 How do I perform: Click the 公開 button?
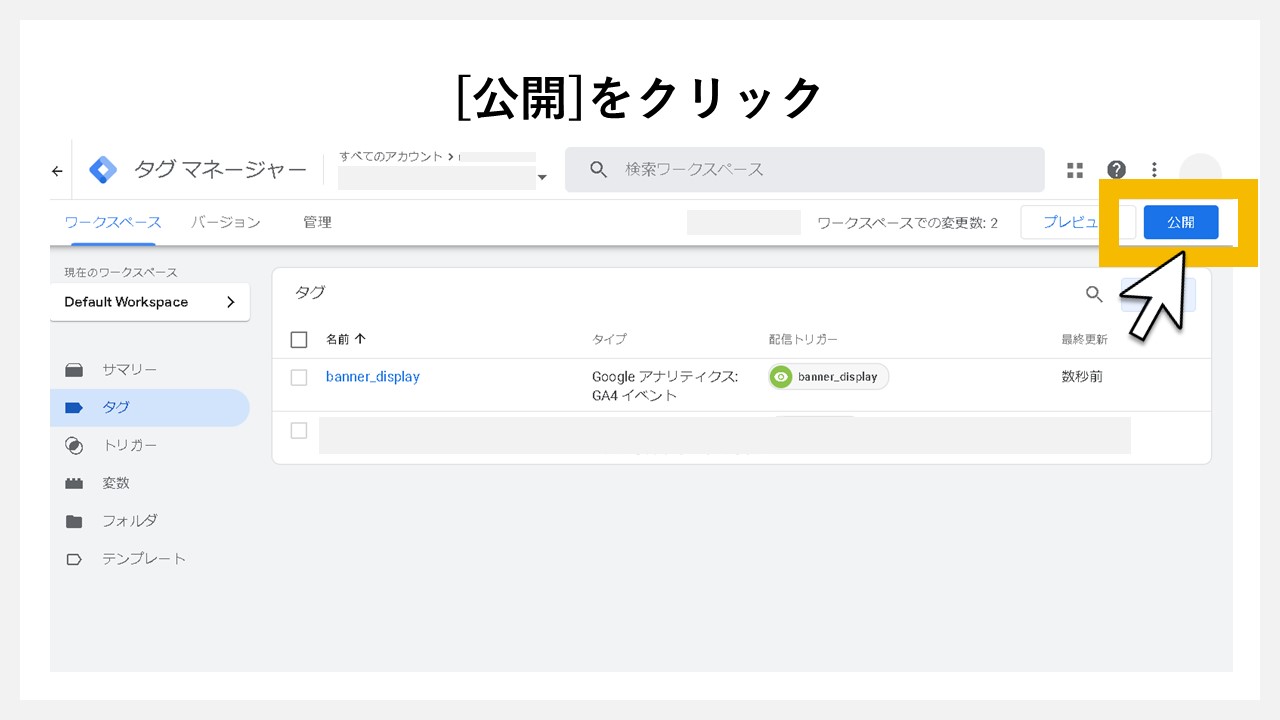point(1182,222)
